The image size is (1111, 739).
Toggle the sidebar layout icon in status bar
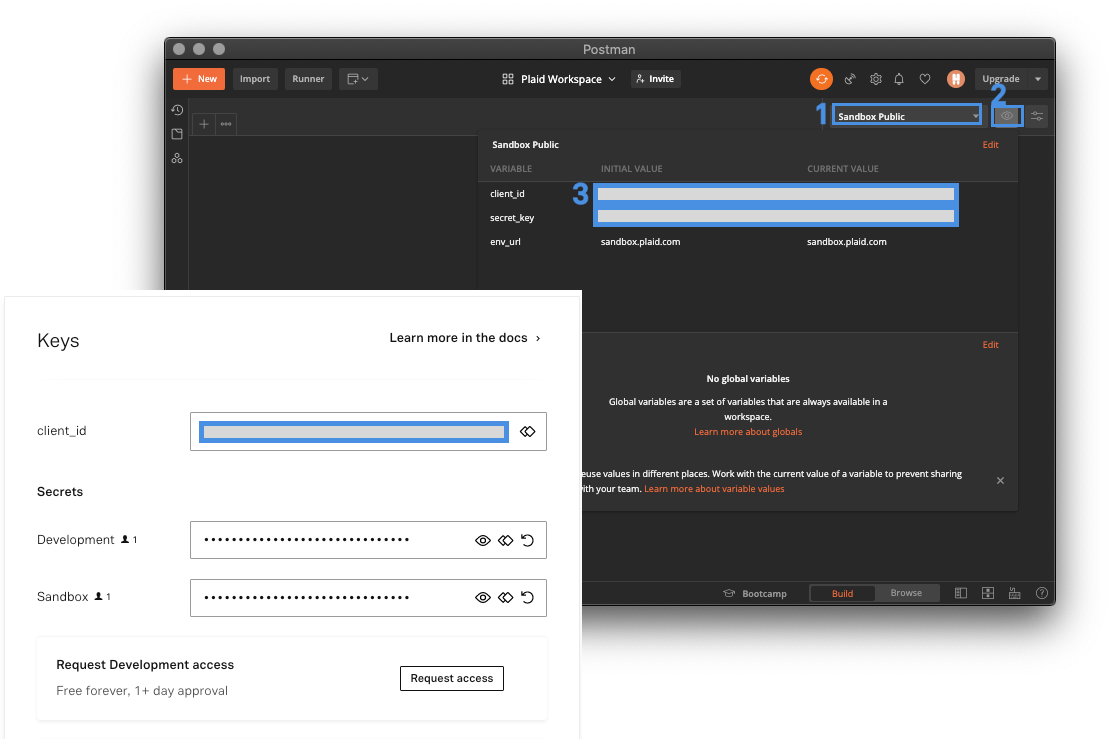[961, 593]
